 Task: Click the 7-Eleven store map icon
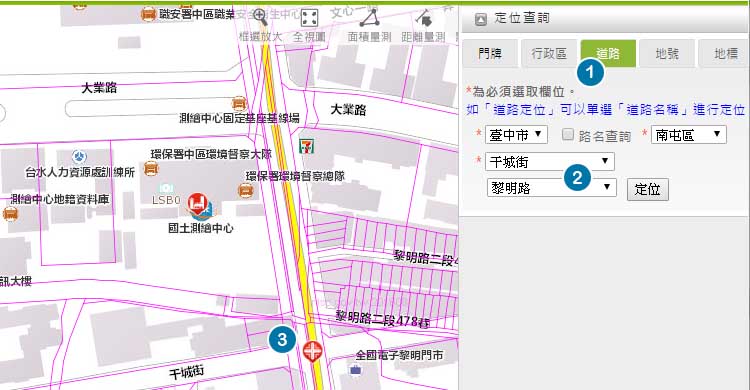307,146
